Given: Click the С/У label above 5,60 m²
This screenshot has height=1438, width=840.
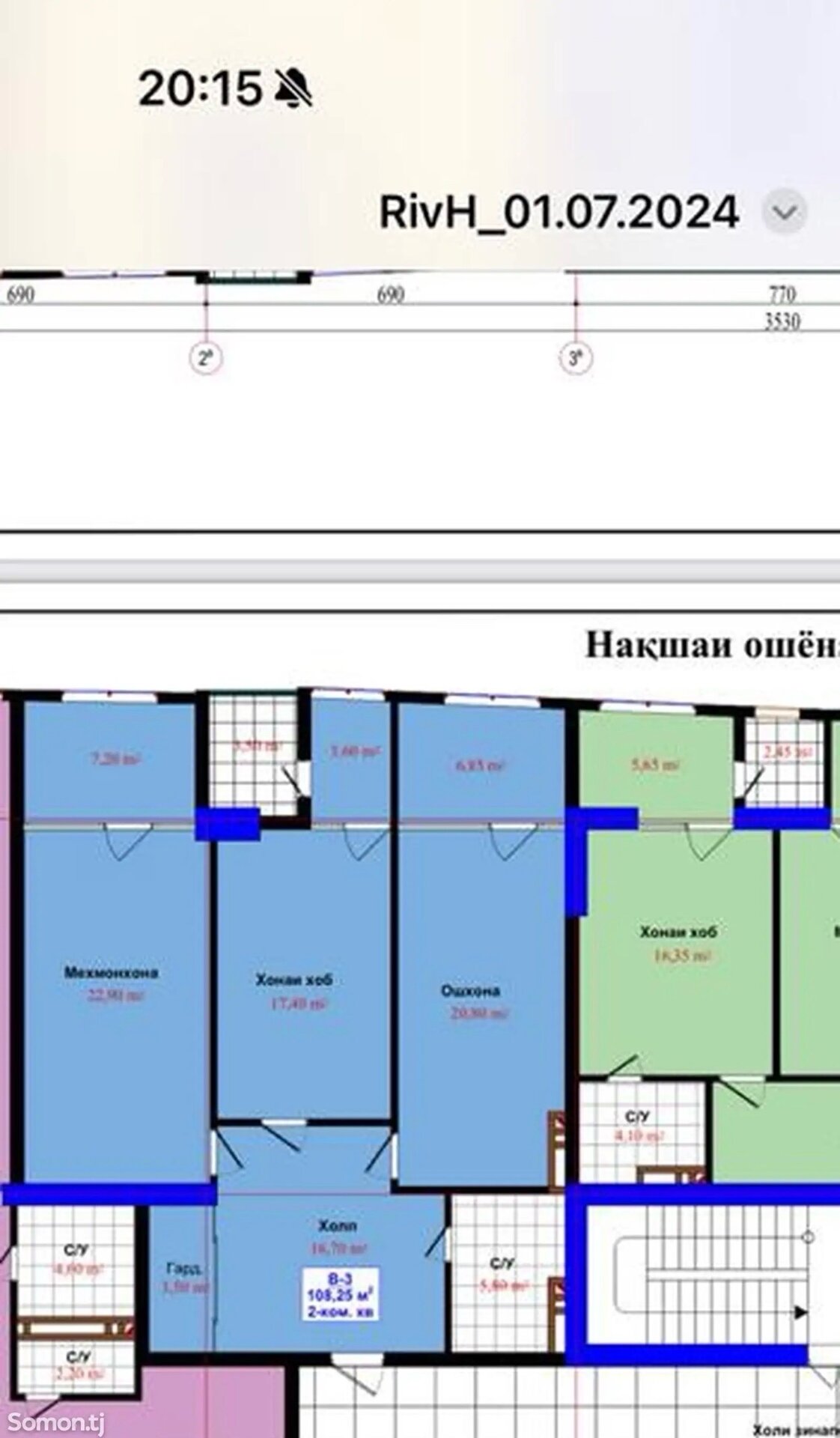Looking at the screenshot, I should click(x=502, y=1263).
